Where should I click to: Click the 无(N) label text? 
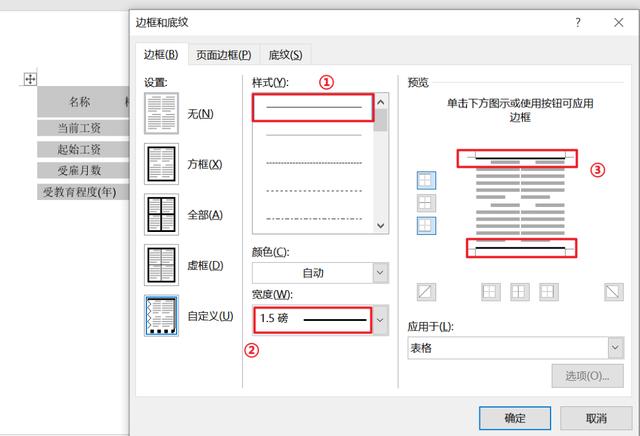[x=200, y=113]
